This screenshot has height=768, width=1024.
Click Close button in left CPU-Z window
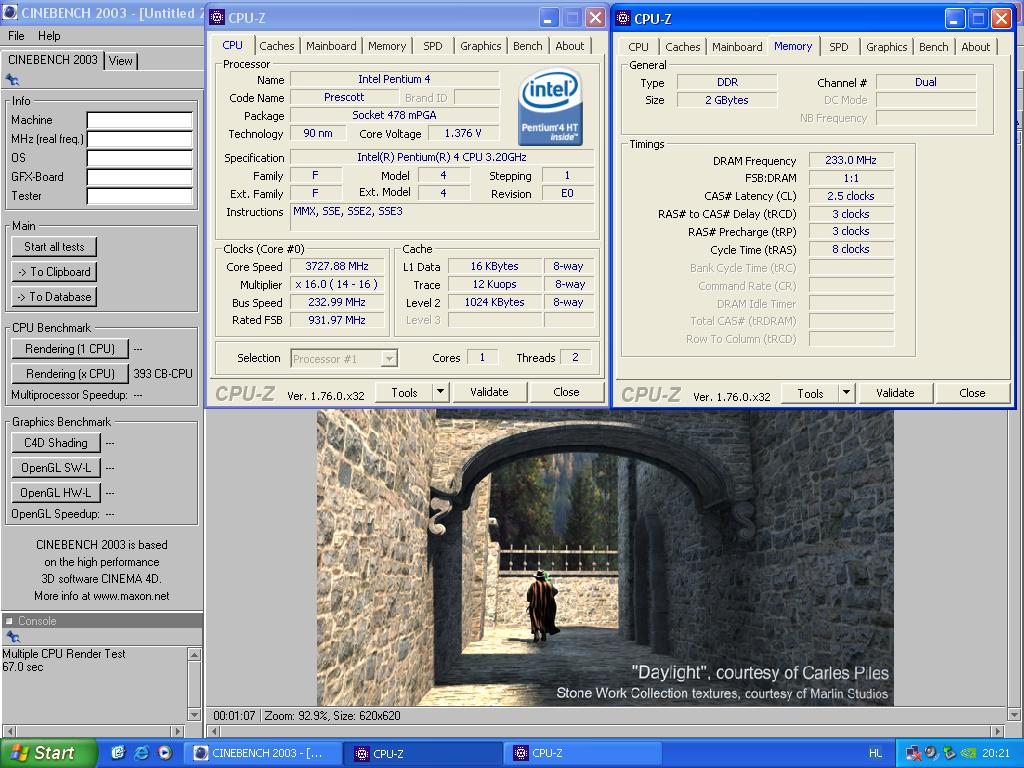tap(566, 392)
